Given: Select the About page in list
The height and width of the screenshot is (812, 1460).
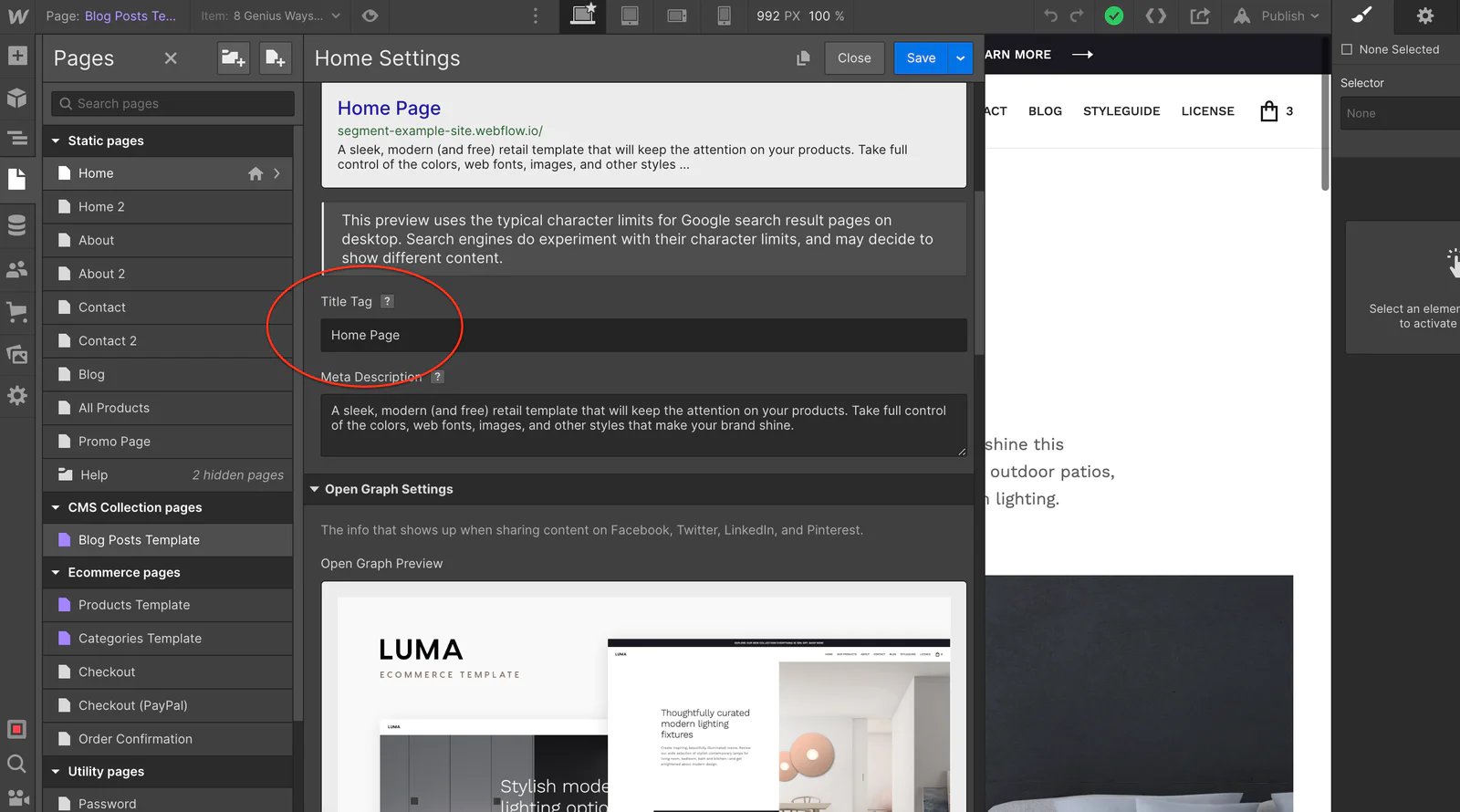Looking at the screenshot, I should [x=96, y=240].
